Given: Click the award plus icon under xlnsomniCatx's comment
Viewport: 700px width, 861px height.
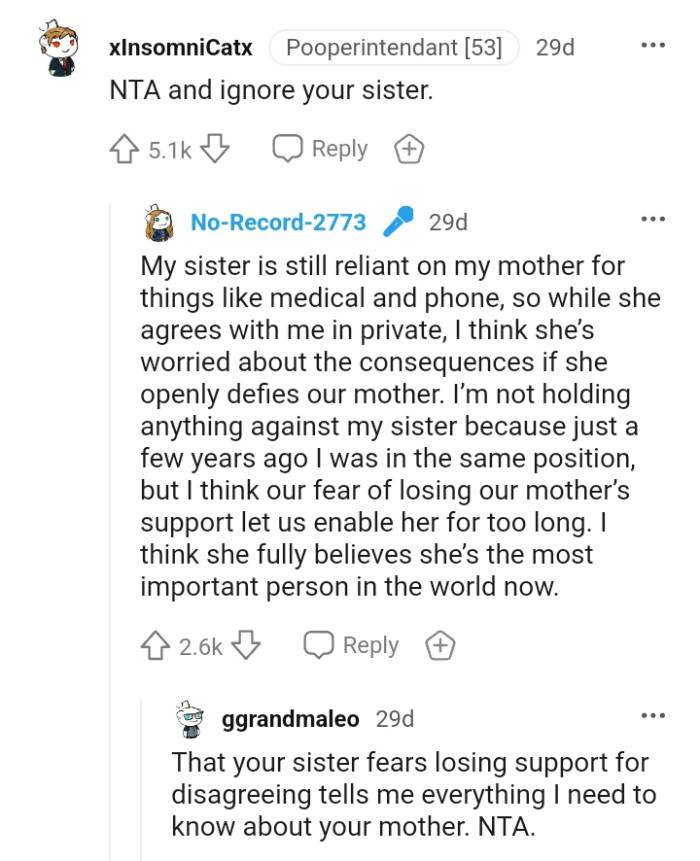Looking at the screenshot, I should point(408,148).
